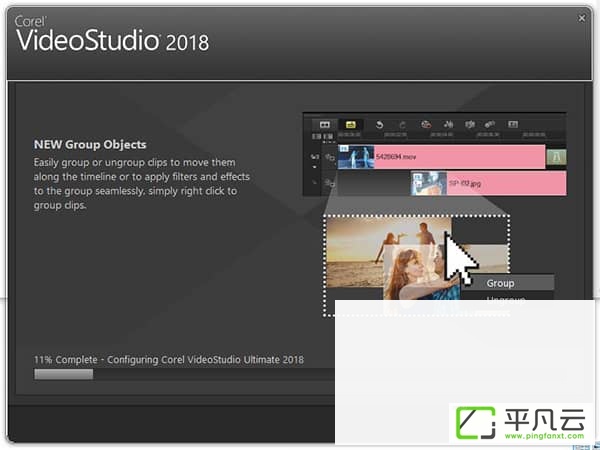Click the 542B6B4.mov clip thumbnail
Image resolution: width=600 pixels, height=450 pixels.
click(356, 157)
